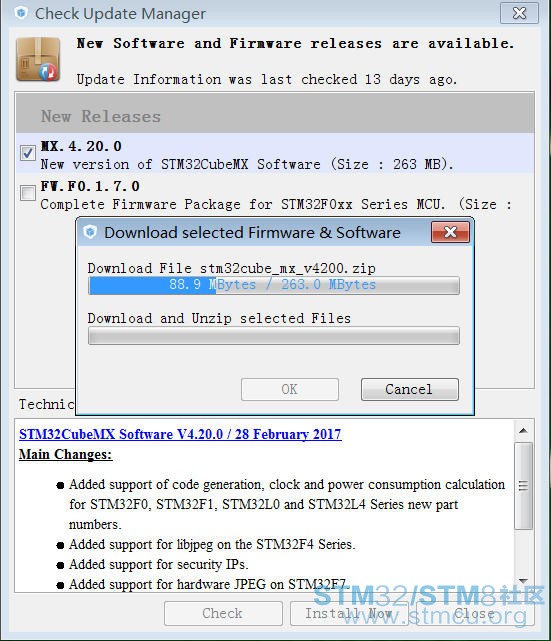Click the scroll down arrow in release notes
This screenshot has width=551, height=641.
point(523,581)
